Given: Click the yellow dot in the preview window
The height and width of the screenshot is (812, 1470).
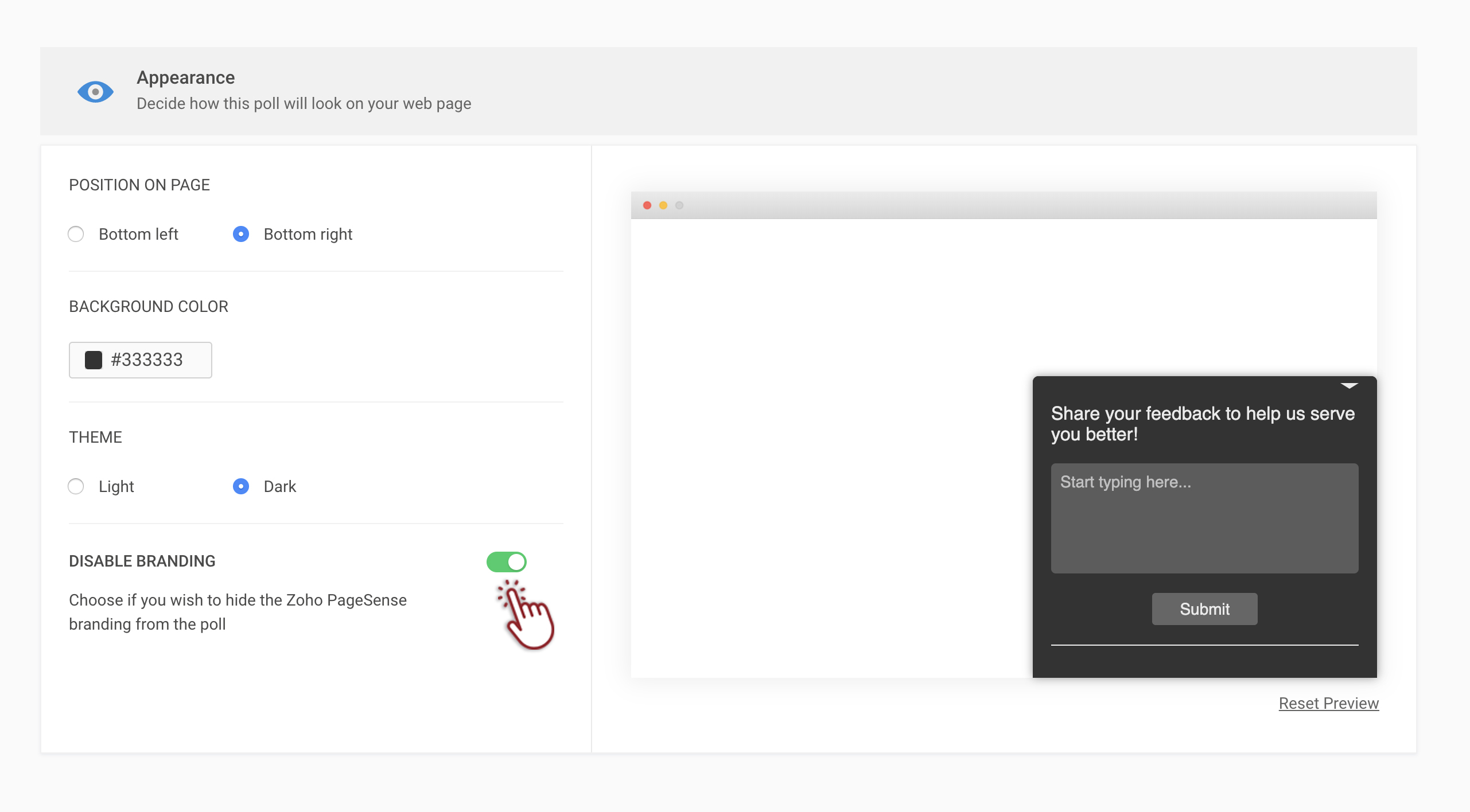Looking at the screenshot, I should (x=663, y=205).
